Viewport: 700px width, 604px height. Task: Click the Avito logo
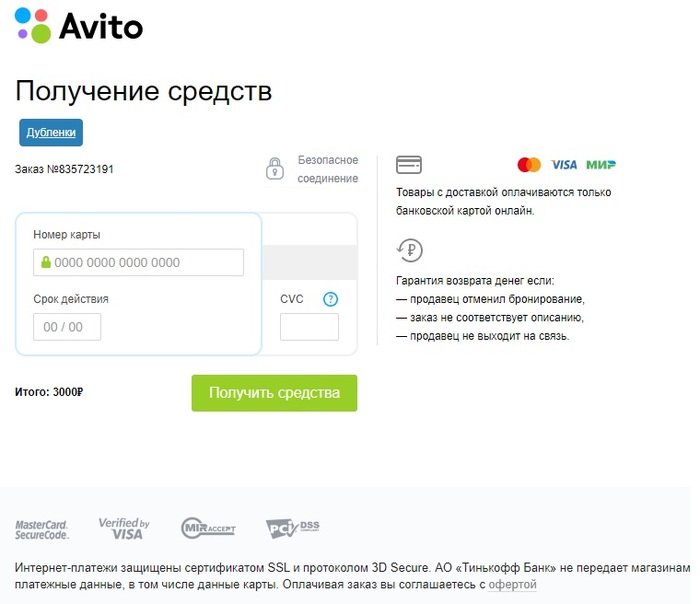[80, 25]
